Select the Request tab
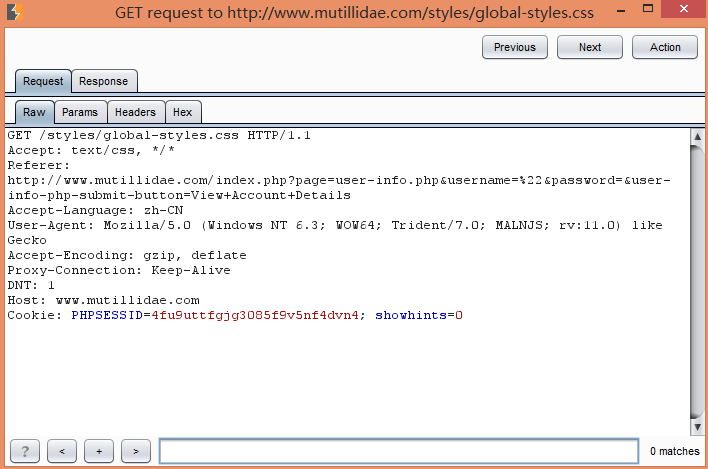 click(x=43, y=81)
